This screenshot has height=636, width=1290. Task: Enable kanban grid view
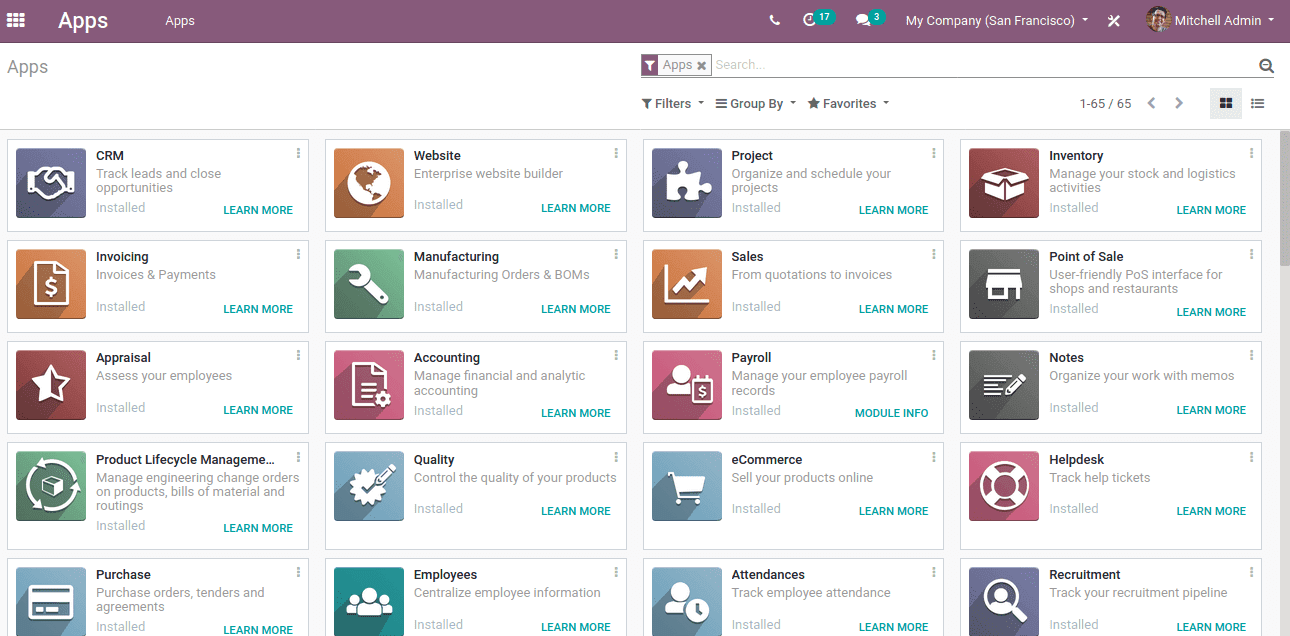point(1226,103)
